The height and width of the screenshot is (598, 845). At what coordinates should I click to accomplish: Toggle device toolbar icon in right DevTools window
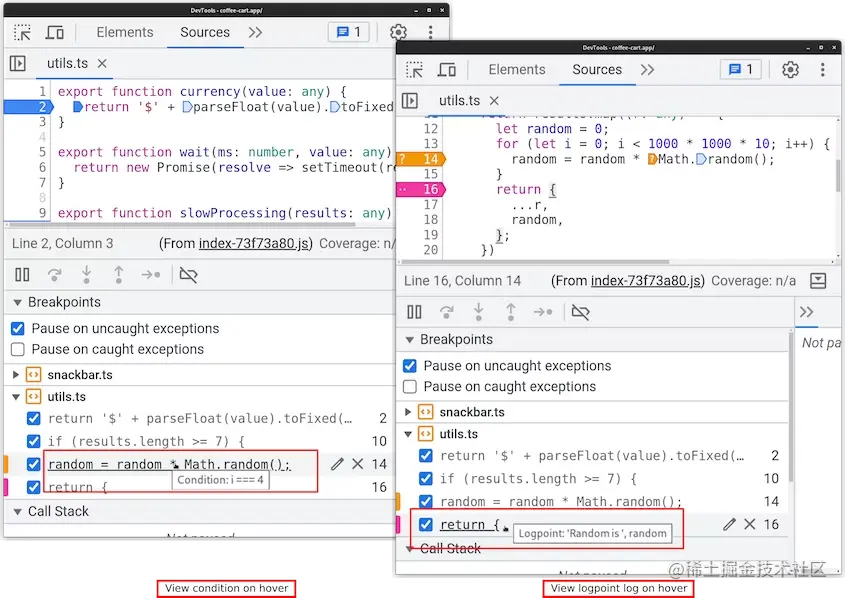tap(447, 70)
